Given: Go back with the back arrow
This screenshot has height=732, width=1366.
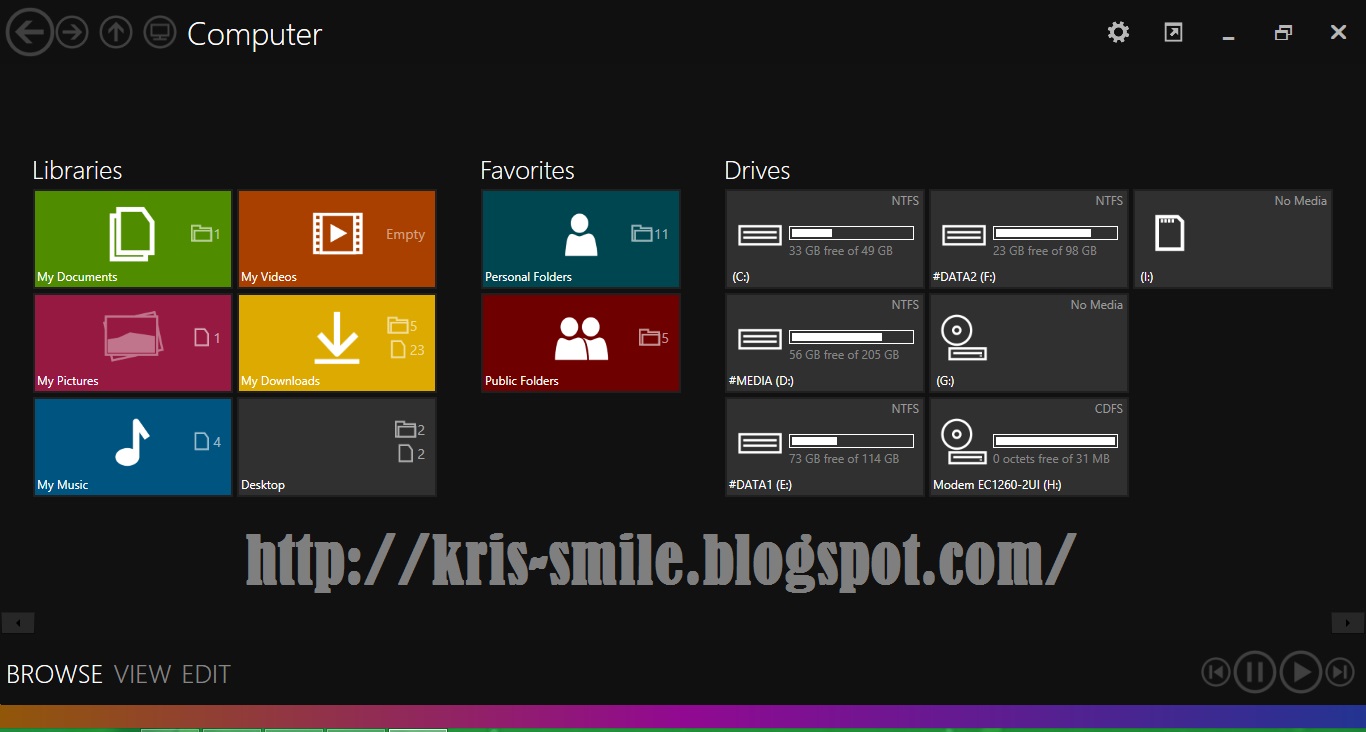Looking at the screenshot, I should click(29, 31).
